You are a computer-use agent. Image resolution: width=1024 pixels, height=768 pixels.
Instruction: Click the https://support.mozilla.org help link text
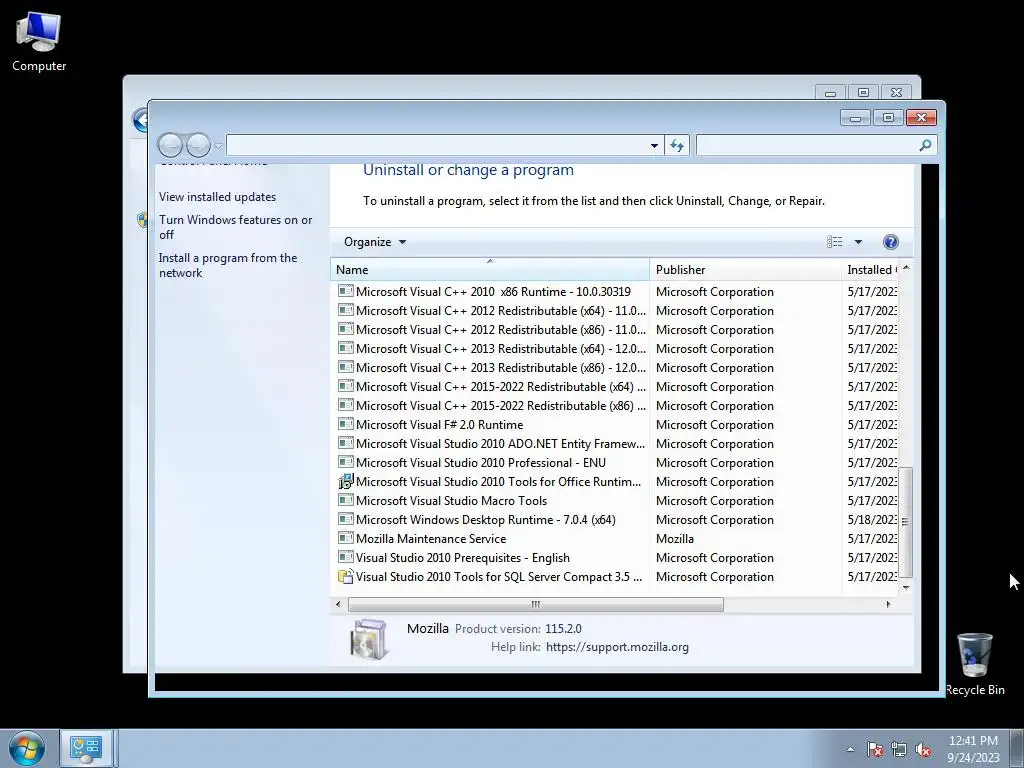pyautogui.click(x=617, y=647)
